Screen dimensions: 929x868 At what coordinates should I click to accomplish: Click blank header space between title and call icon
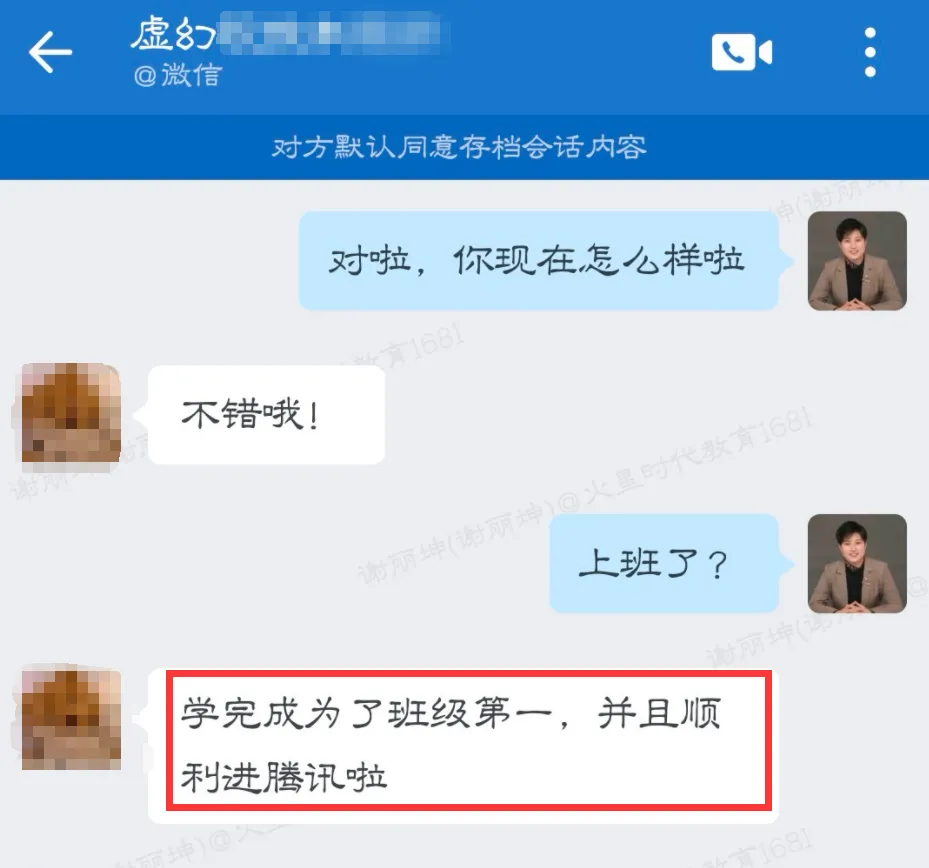click(x=581, y=52)
